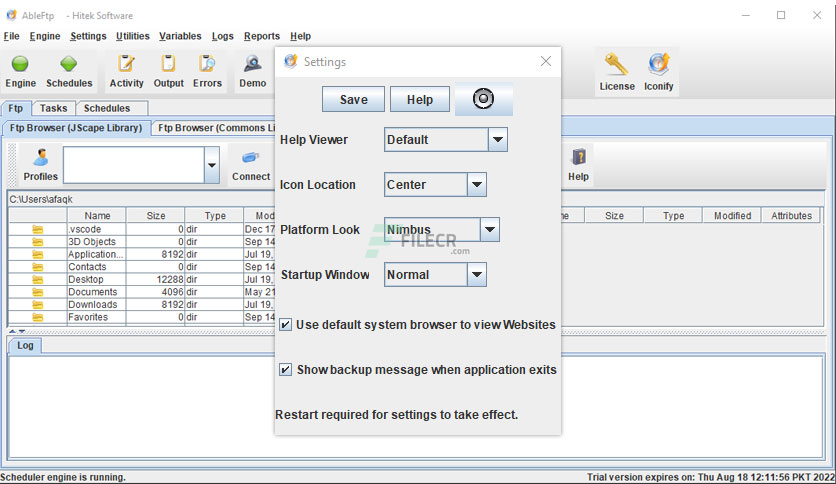This screenshot has width=836, height=484.
Task: Click the Connect icon
Action: (x=251, y=158)
